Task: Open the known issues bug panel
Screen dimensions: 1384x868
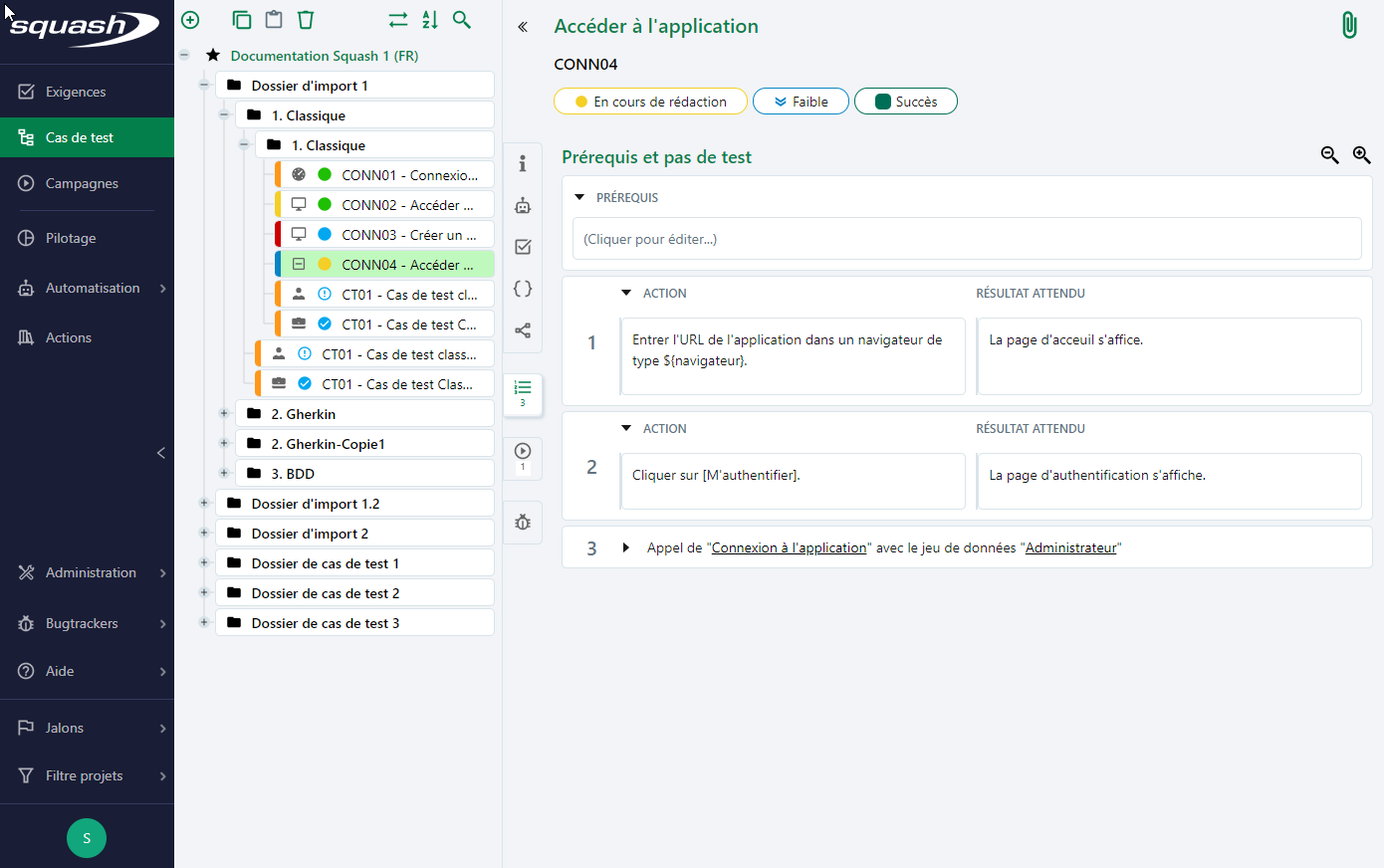Action: click(522, 522)
